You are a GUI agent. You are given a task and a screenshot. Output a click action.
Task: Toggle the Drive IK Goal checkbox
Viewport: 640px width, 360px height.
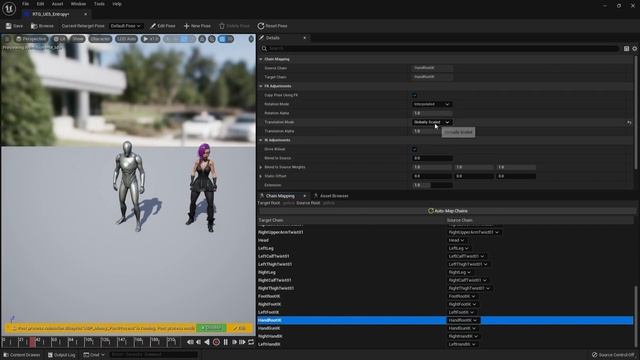coord(415,149)
